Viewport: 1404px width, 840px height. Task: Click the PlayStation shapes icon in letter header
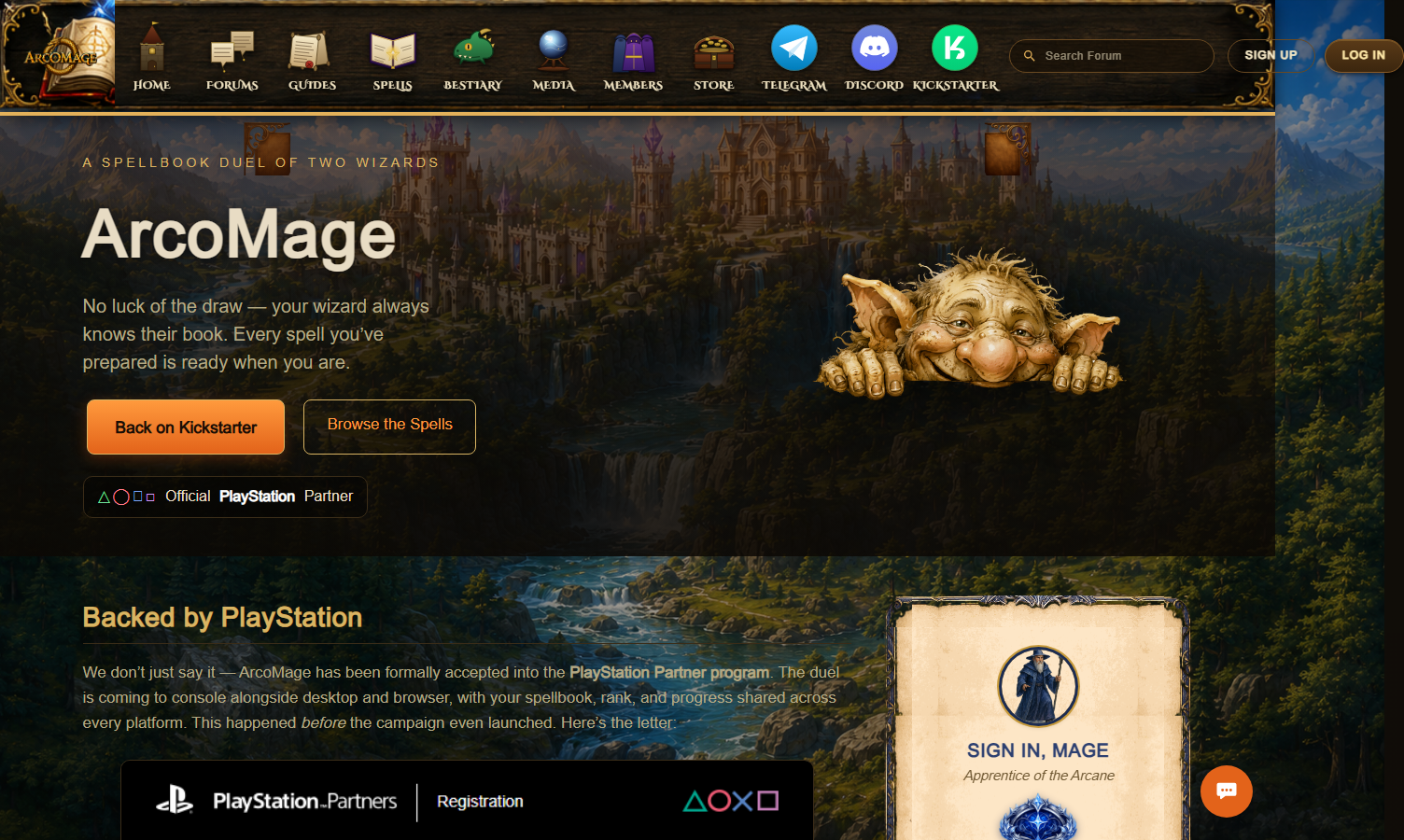(731, 801)
